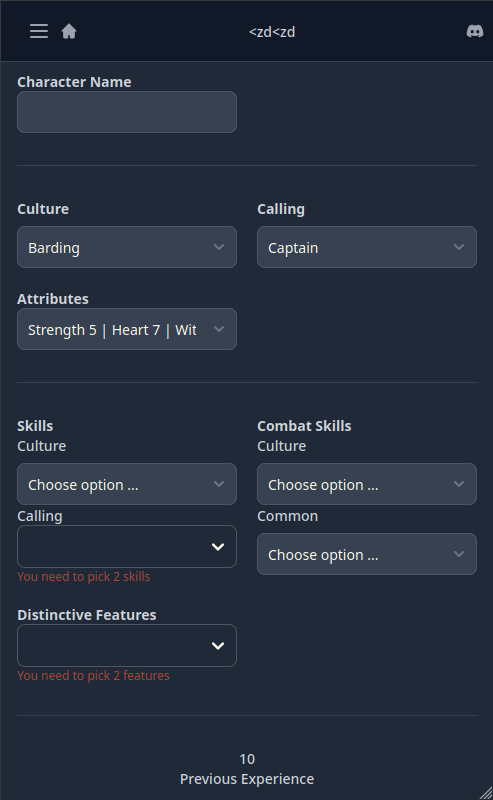Screen dimensions: 493x800
Task: Open the Culture dropdown showing Barding
Action: coord(127,247)
